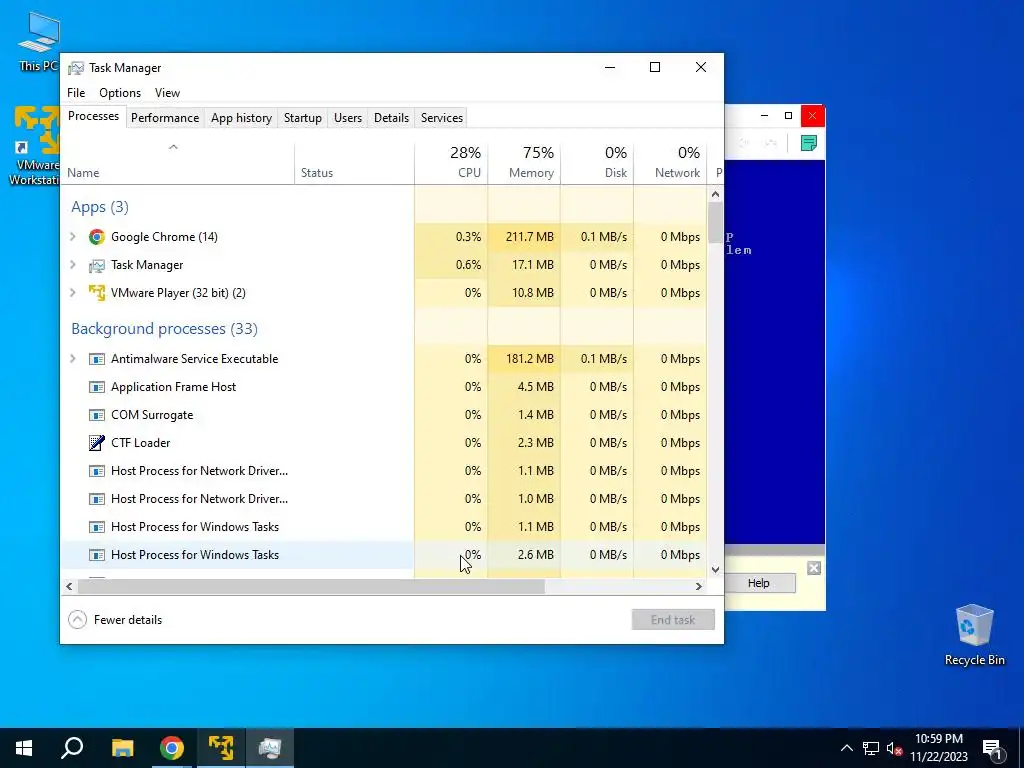
Task: Click the Antimalware Service Executable icon
Action: (97, 359)
